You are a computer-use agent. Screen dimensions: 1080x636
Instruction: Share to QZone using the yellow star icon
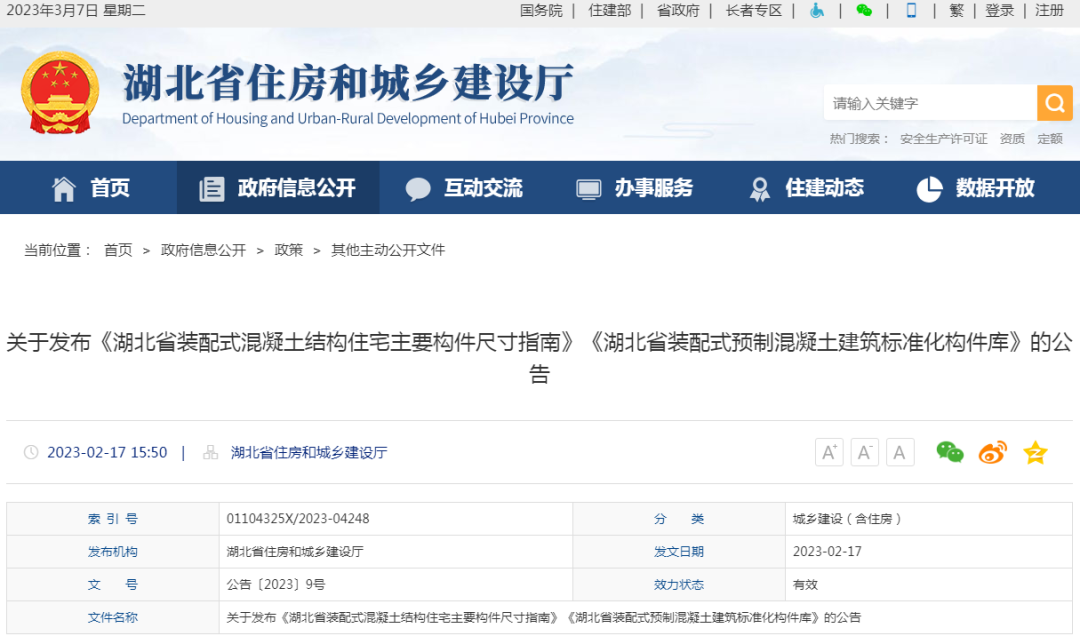pos(1035,452)
